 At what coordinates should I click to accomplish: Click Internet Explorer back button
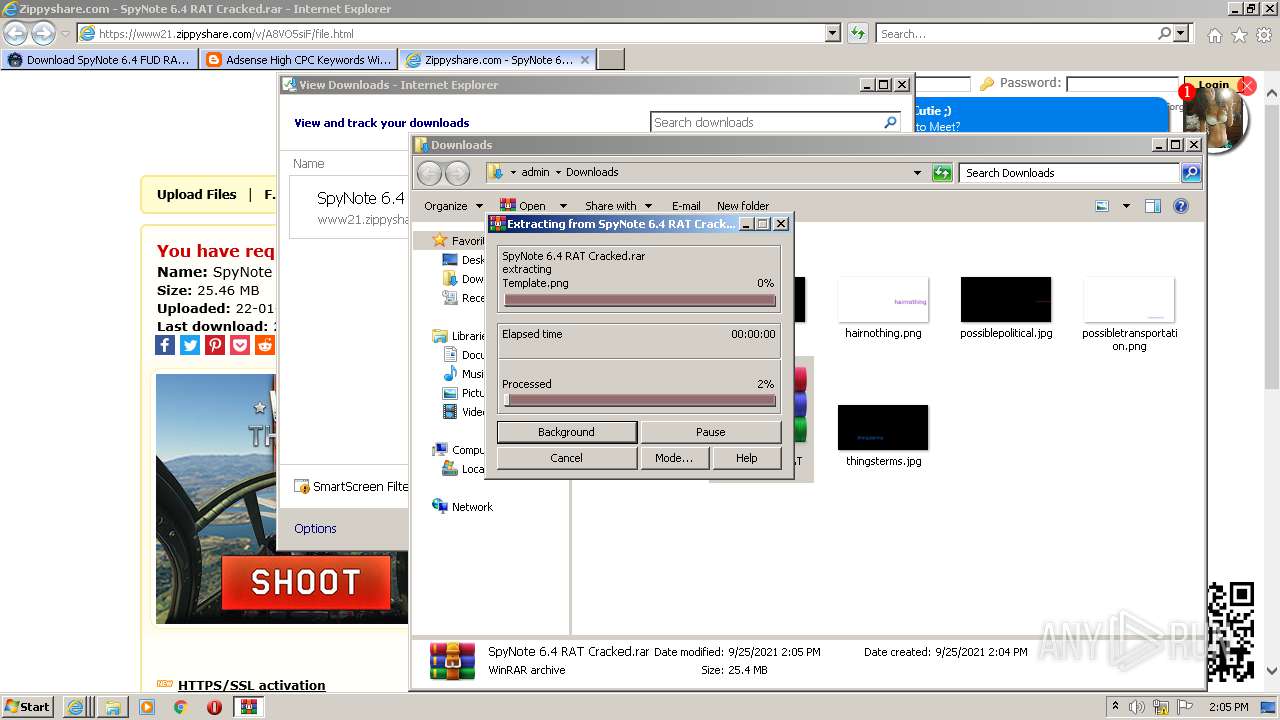click(15, 33)
